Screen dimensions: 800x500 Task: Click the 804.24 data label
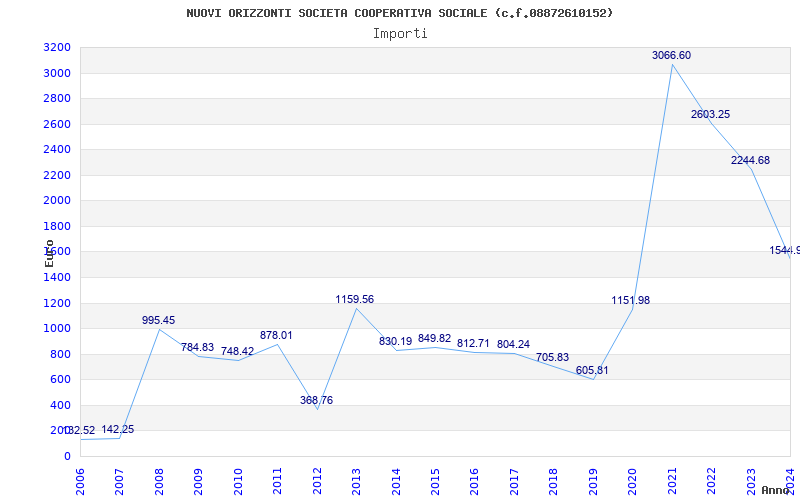pos(513,344)
